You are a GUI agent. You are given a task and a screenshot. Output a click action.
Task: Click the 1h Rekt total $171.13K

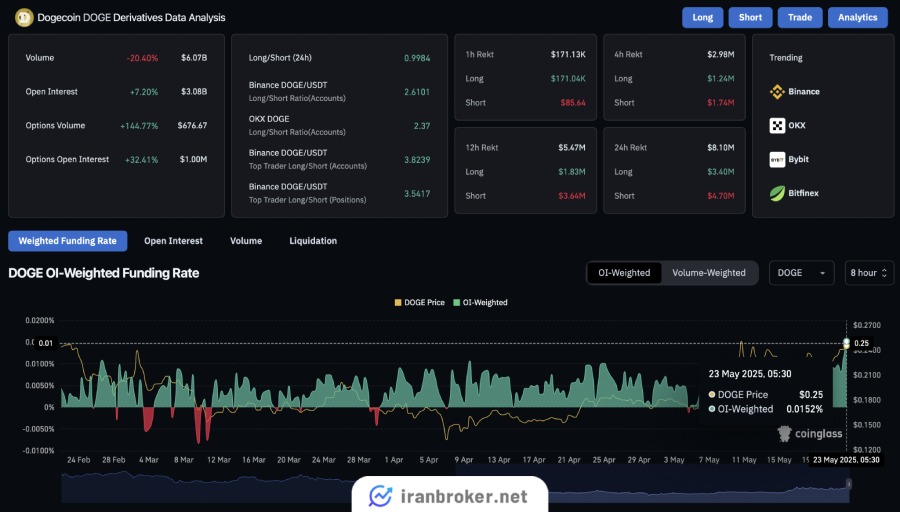click(568, 55)
